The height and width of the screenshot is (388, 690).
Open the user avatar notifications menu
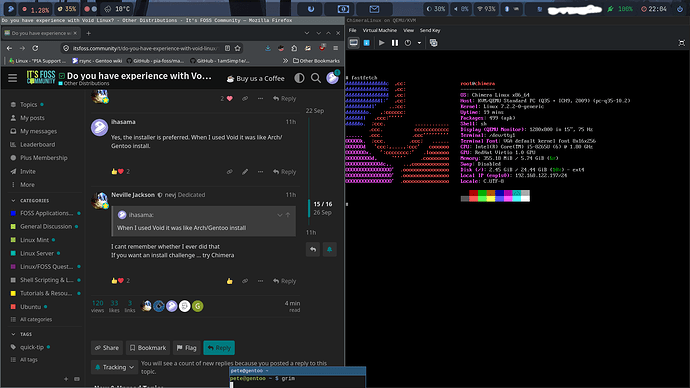[x=332, y=78]
